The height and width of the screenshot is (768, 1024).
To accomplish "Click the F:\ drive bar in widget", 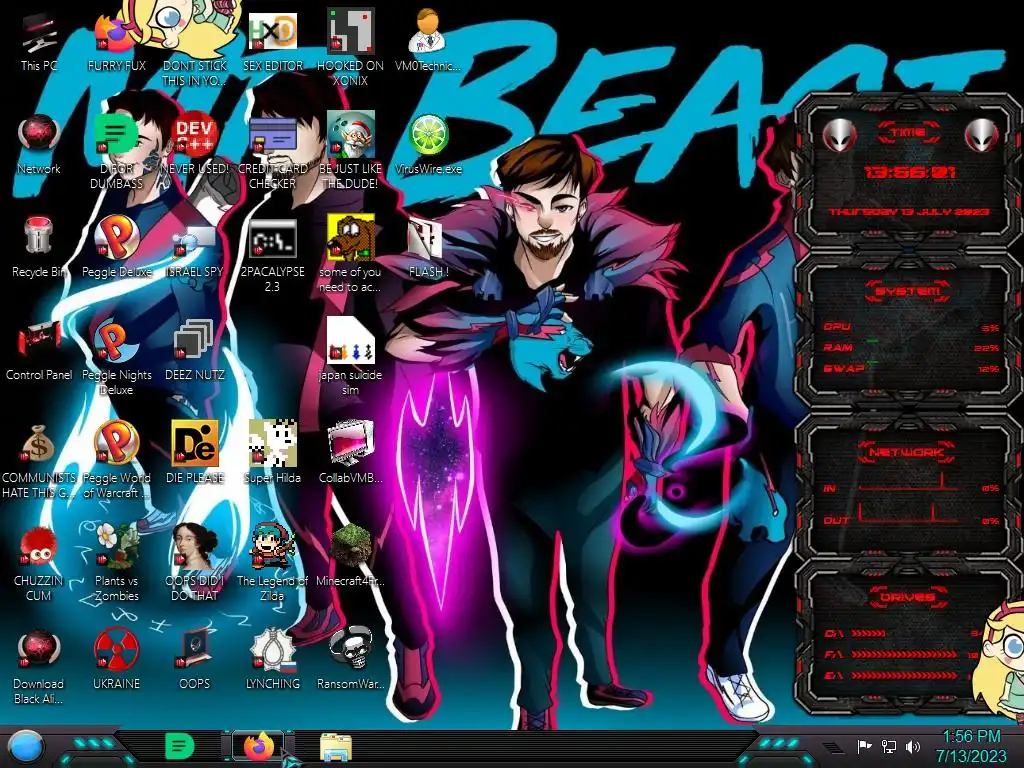I will tap(903, 654).
